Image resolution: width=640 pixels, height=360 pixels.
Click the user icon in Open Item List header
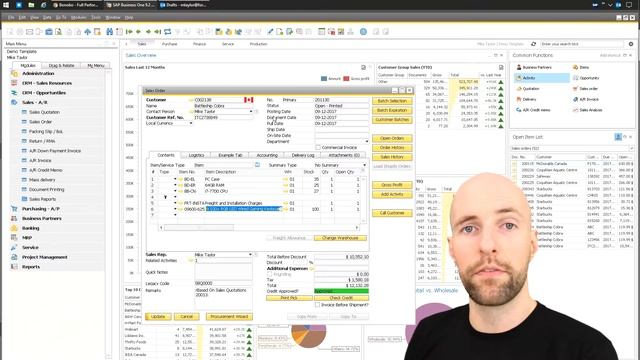618,137
